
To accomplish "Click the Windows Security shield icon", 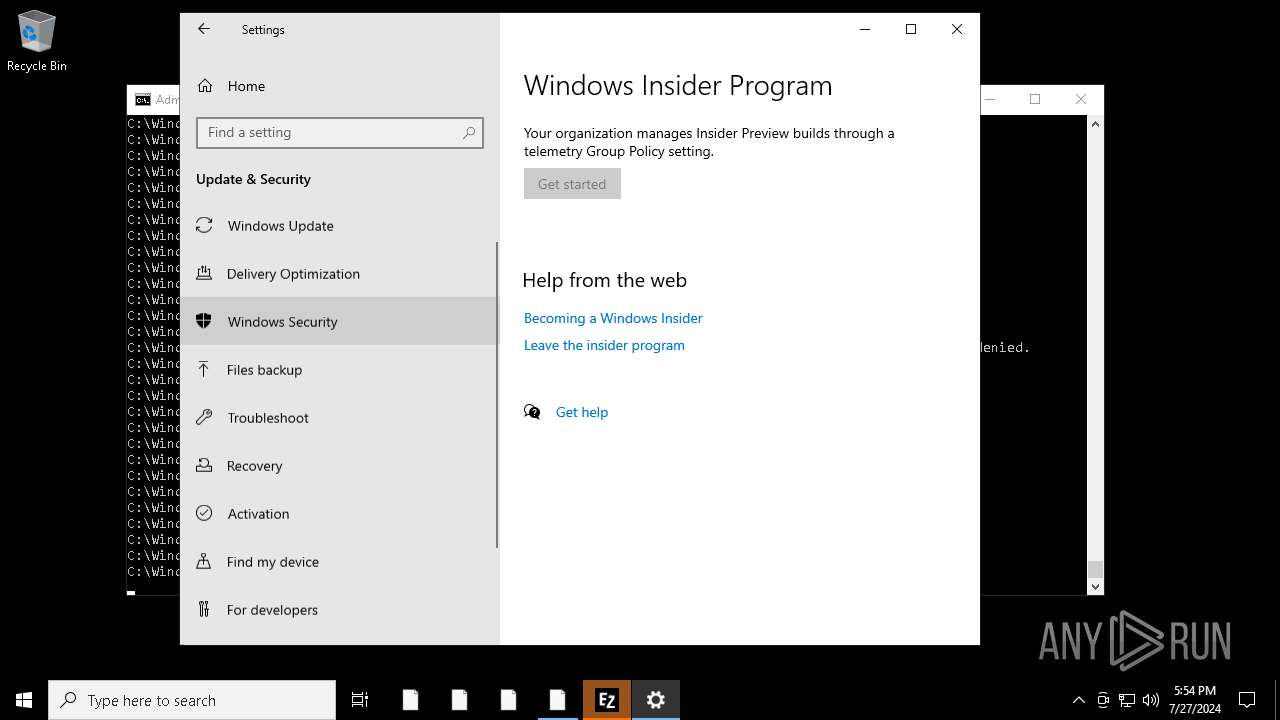I will tap(204, 321).
